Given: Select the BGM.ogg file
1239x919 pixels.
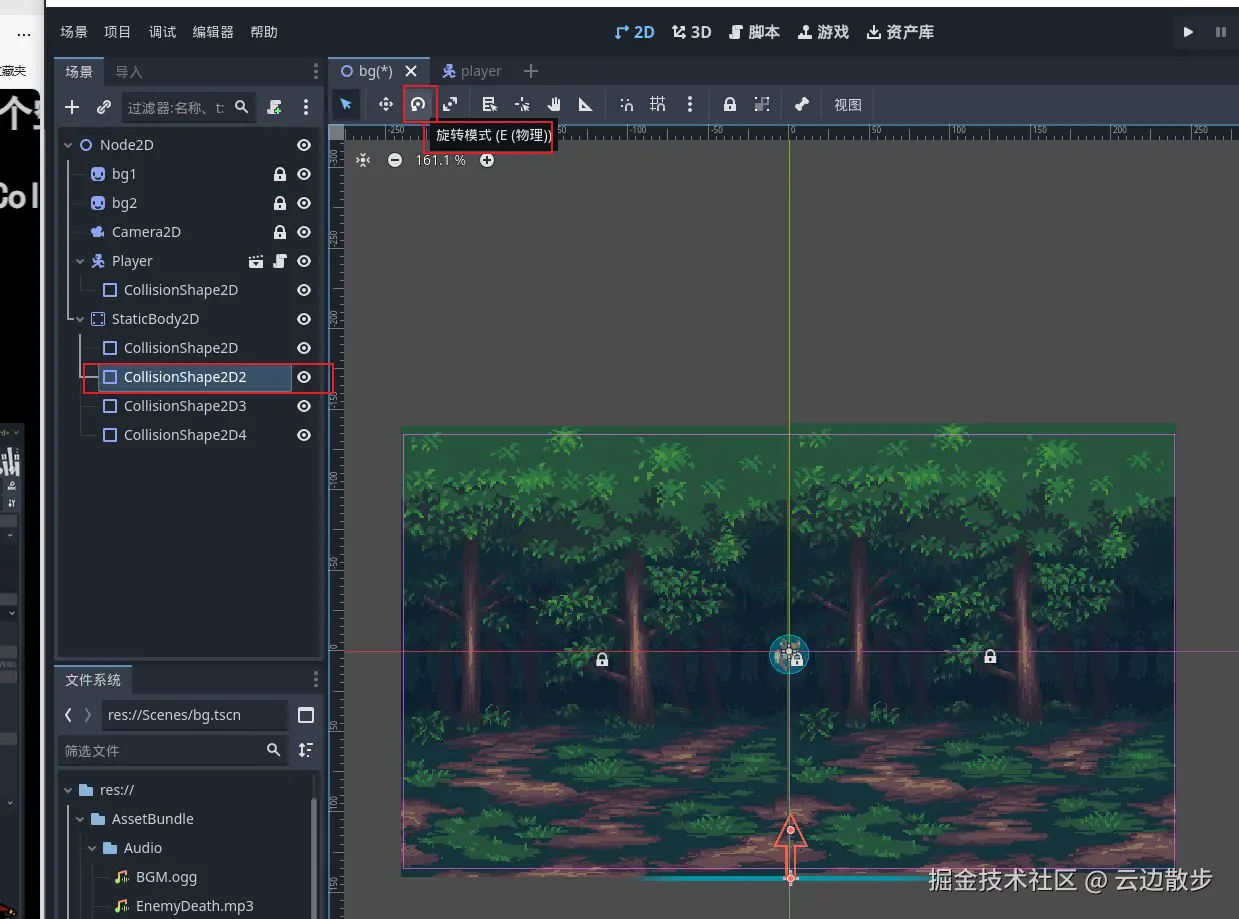Looking at the screenshot, I should coord(166,877).
